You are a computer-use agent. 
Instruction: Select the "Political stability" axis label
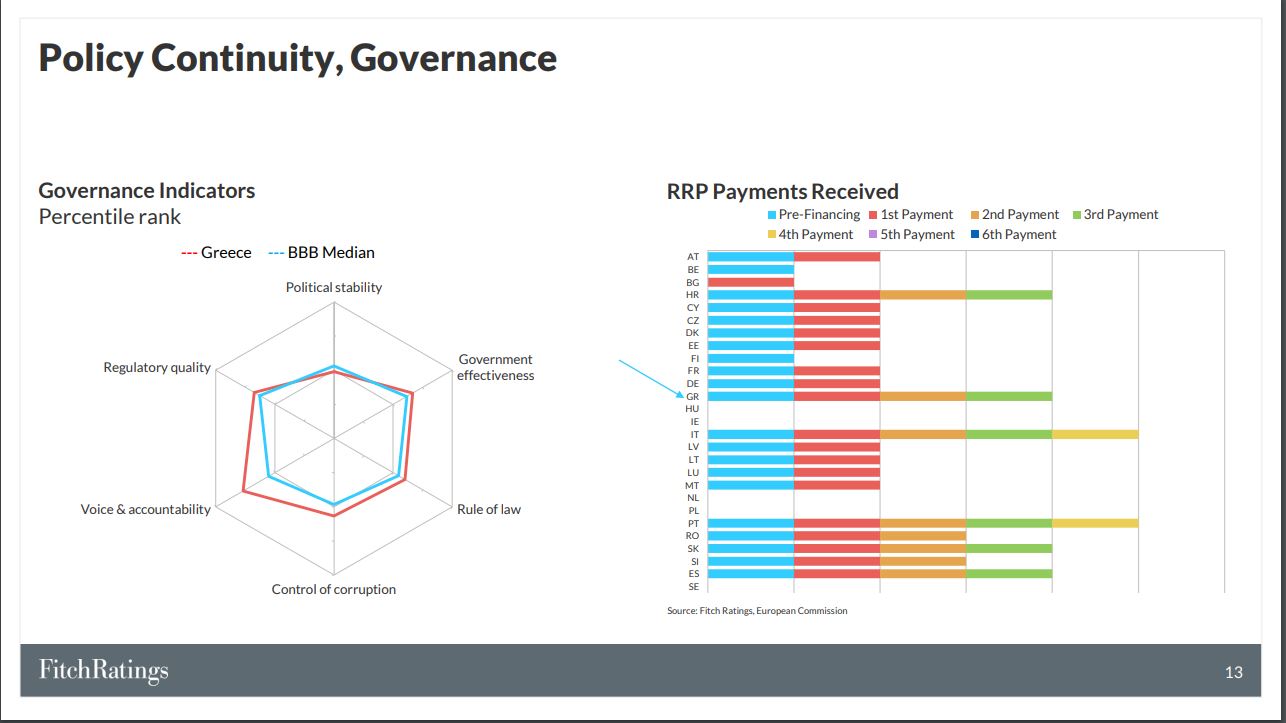pyautogui.click(x=334, y=288)
